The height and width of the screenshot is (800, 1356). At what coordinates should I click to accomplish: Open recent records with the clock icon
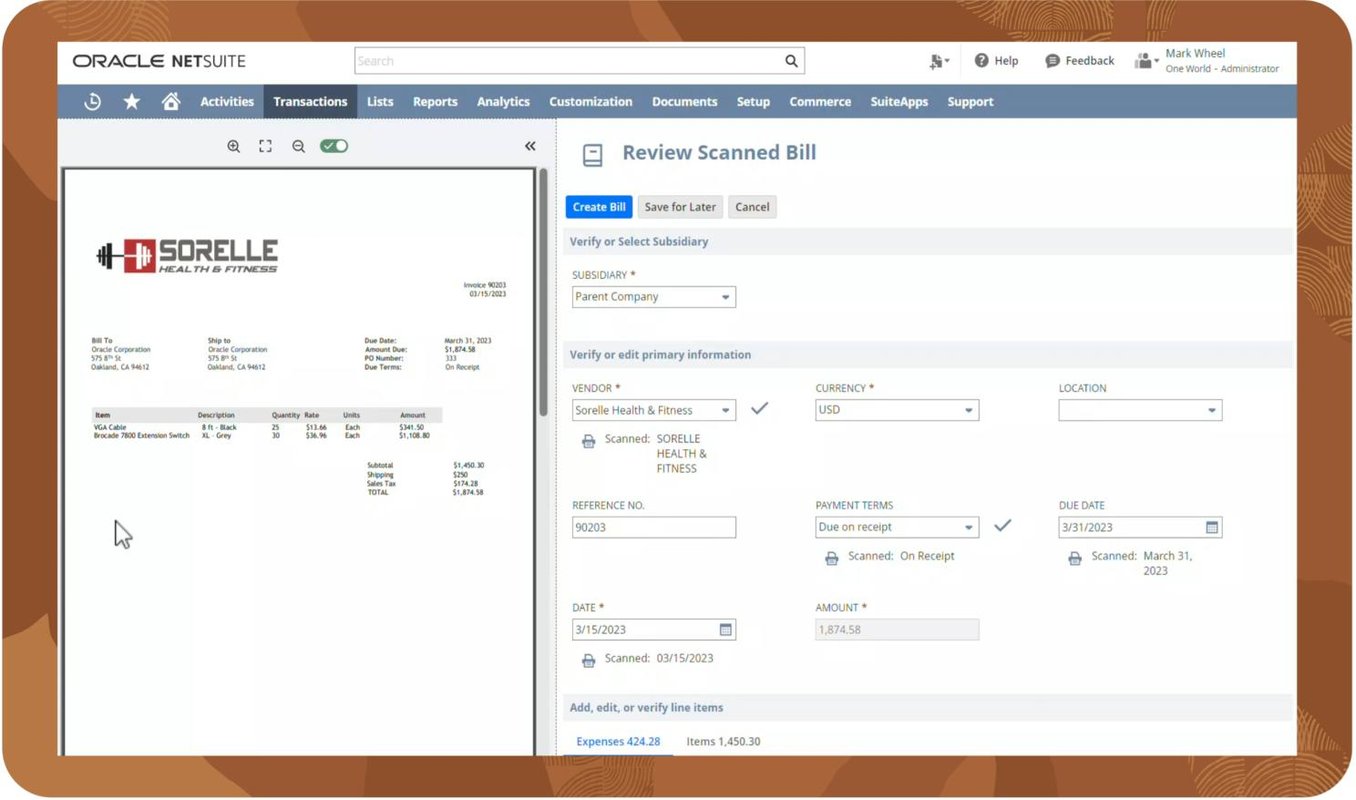point(92,101)
